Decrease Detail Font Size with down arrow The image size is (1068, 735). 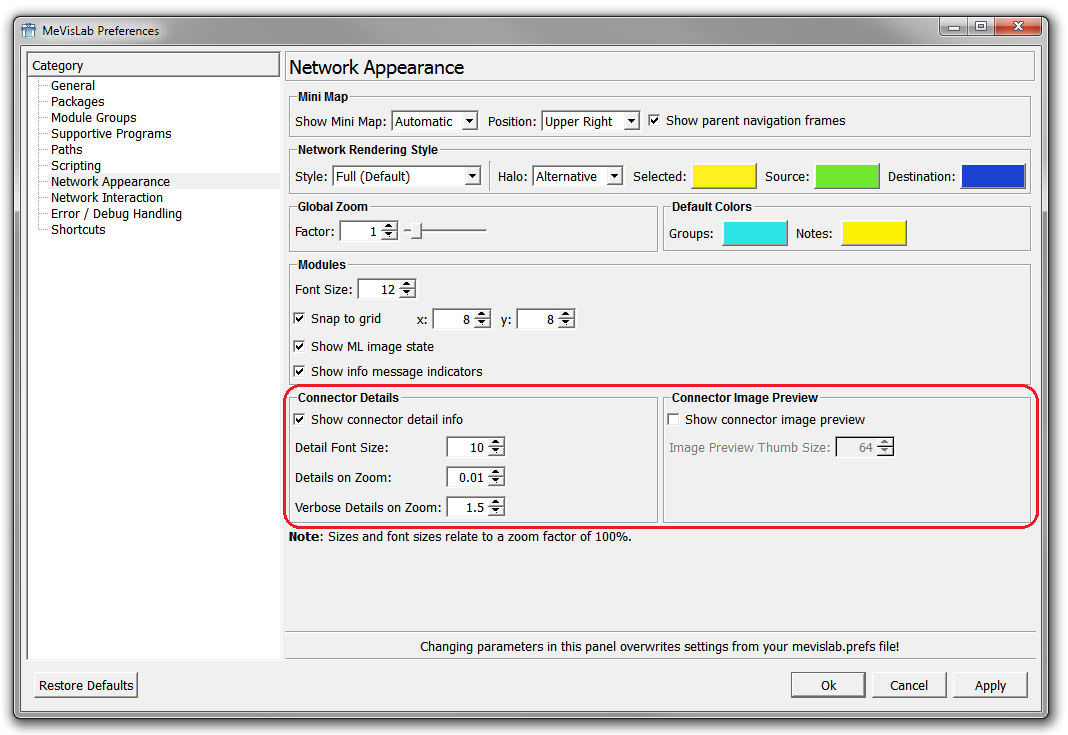click(496, 452)
